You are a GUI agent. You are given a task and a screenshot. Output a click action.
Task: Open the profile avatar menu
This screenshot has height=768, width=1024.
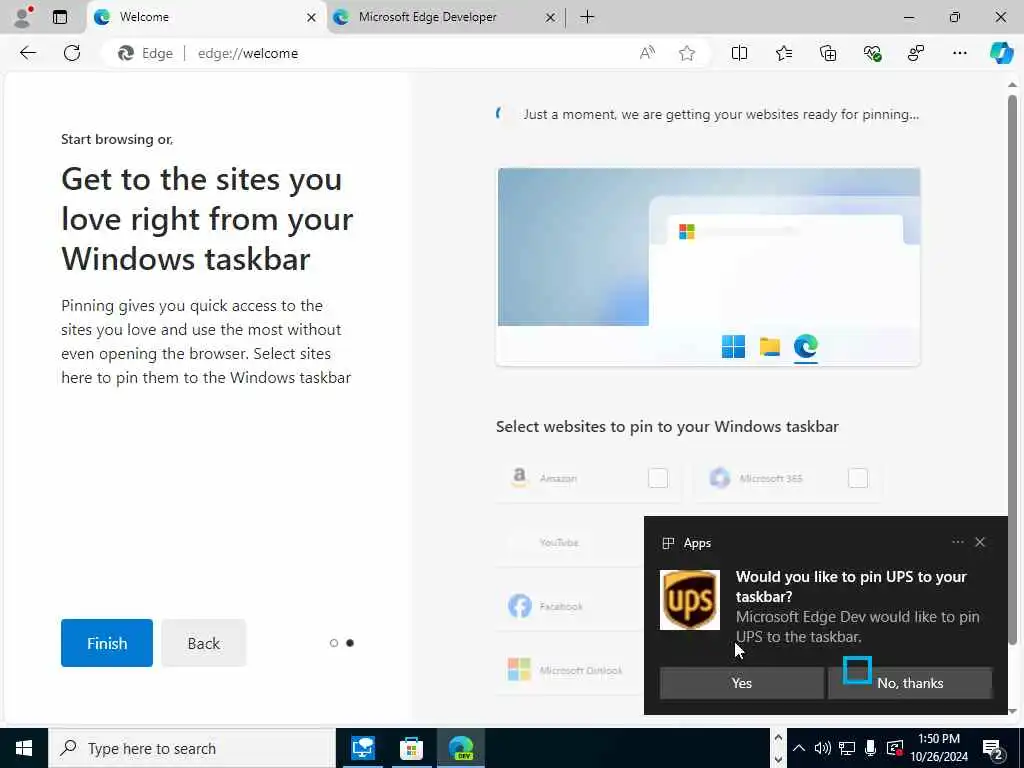[23, 17]
